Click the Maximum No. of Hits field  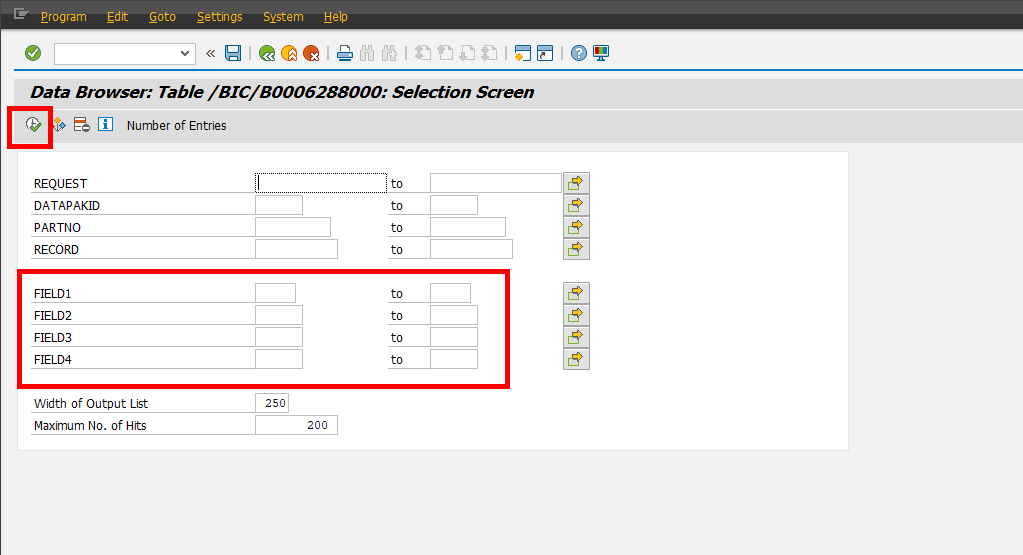(296, 425)
